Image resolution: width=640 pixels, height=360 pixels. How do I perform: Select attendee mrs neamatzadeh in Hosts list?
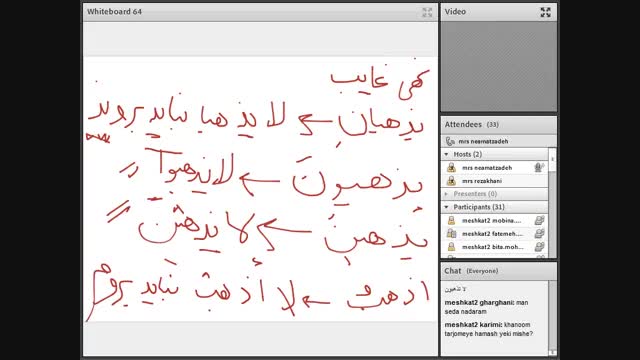(x=494, y=167)
